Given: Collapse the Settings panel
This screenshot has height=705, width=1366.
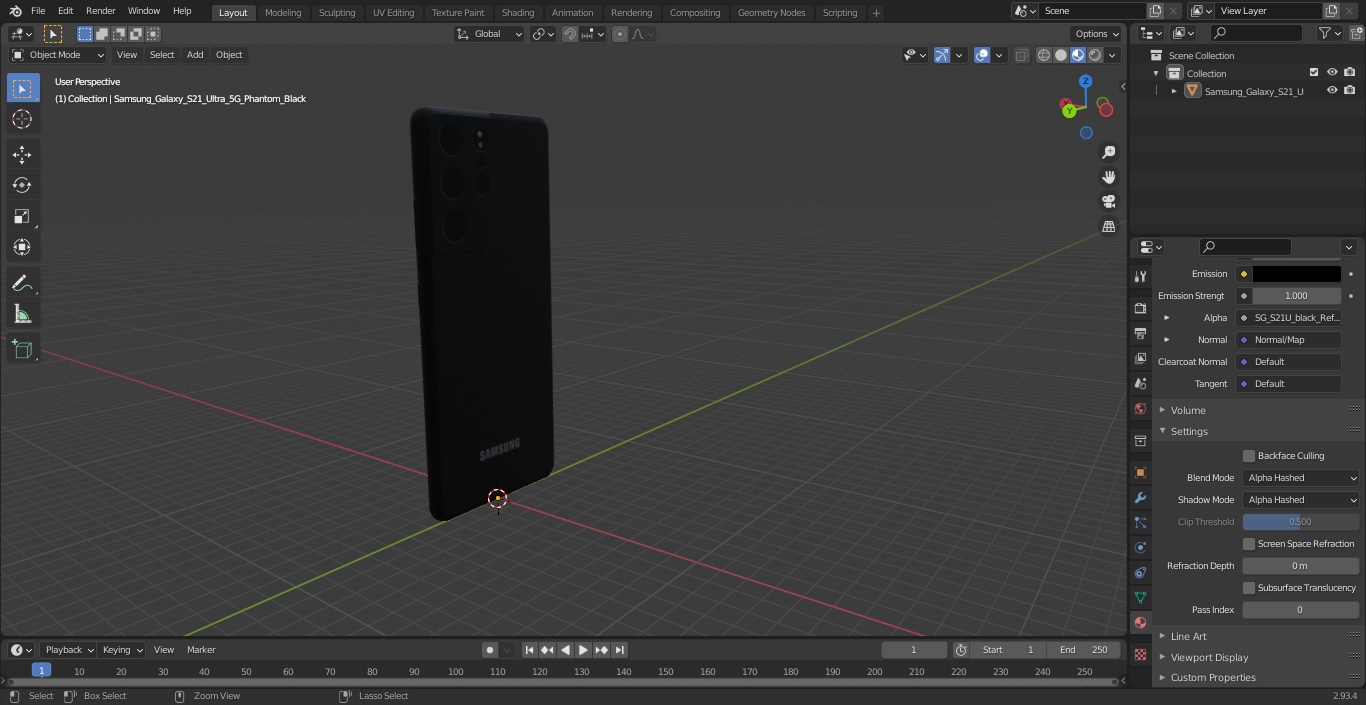Looking at the screenshot, I should click(x=1188, y=431).
